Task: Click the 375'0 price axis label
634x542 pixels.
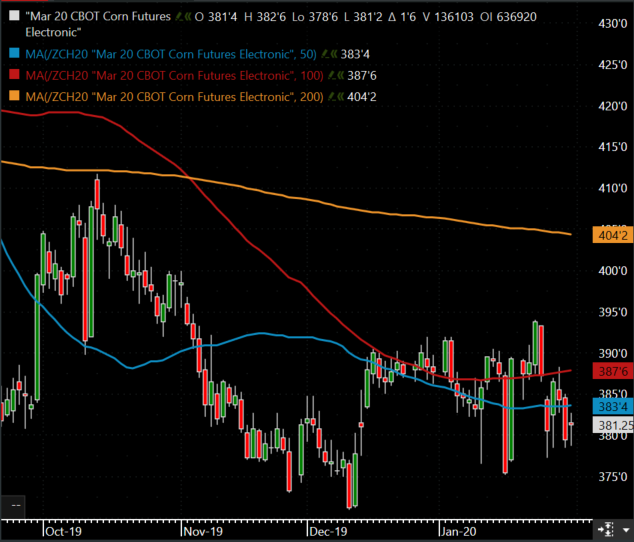Action: coord(613,476)
